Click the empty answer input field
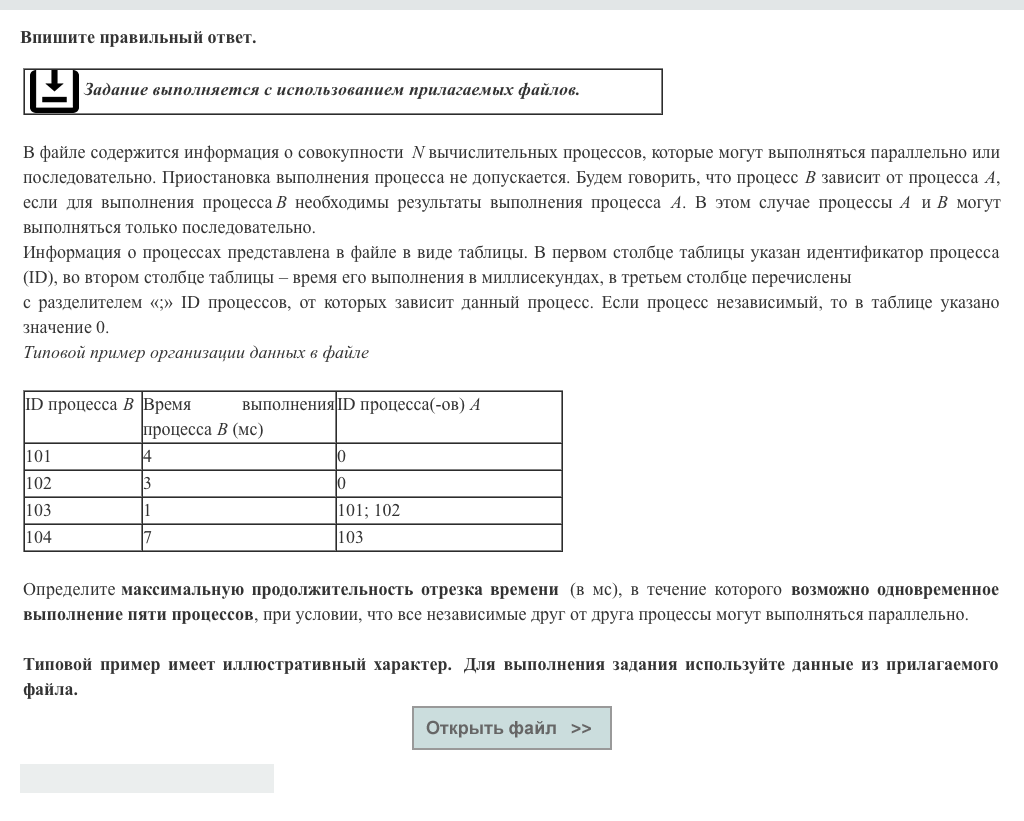Image resolution: width=1024 pixels, height=821 pixels. point(147,778)
